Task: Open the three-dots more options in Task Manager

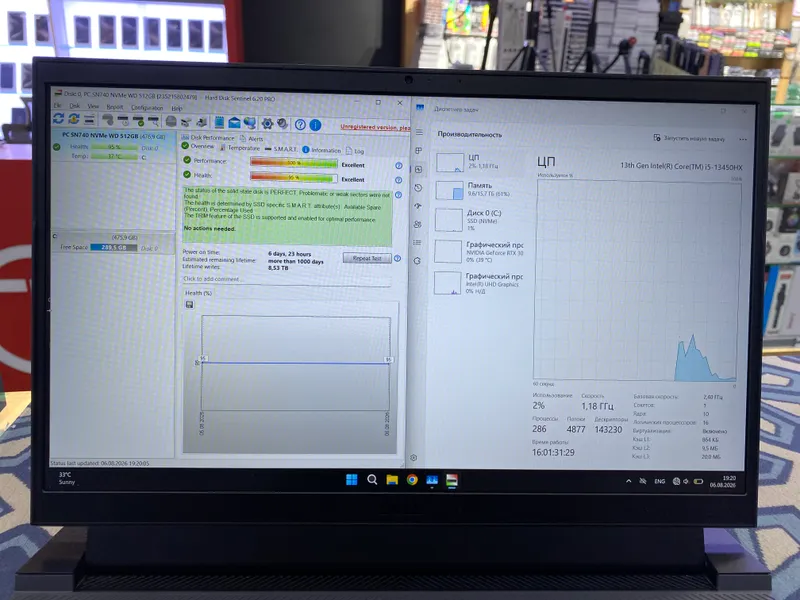Action: tap(743, 139)
